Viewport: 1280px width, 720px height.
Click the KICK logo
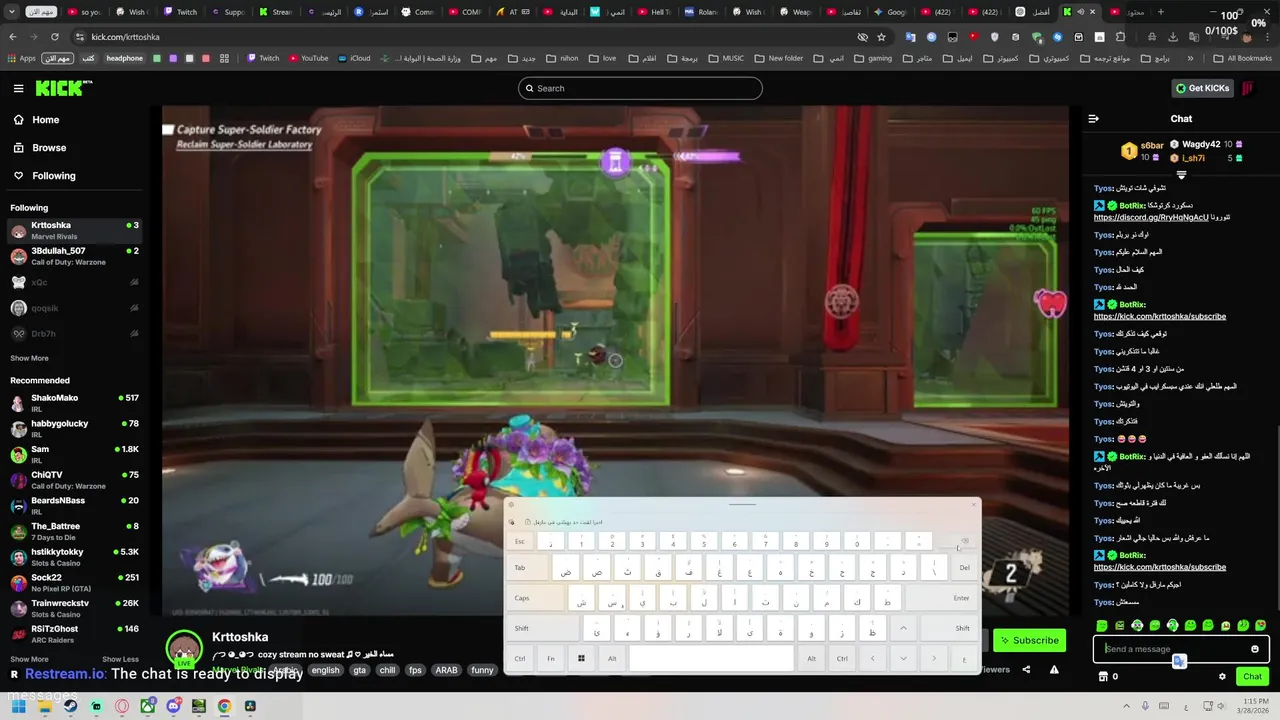[64, 88]
